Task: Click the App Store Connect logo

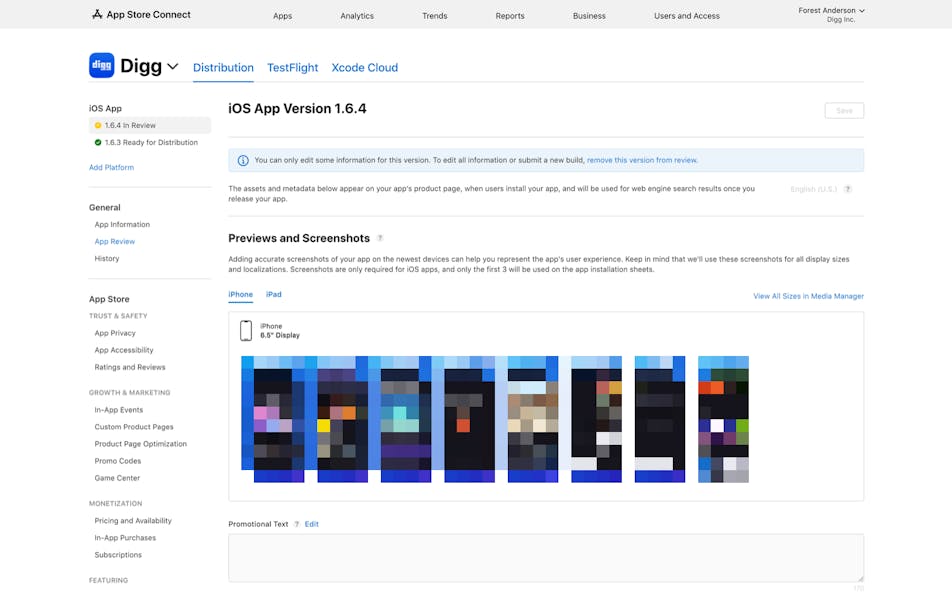Action: [x=141, y=15]
